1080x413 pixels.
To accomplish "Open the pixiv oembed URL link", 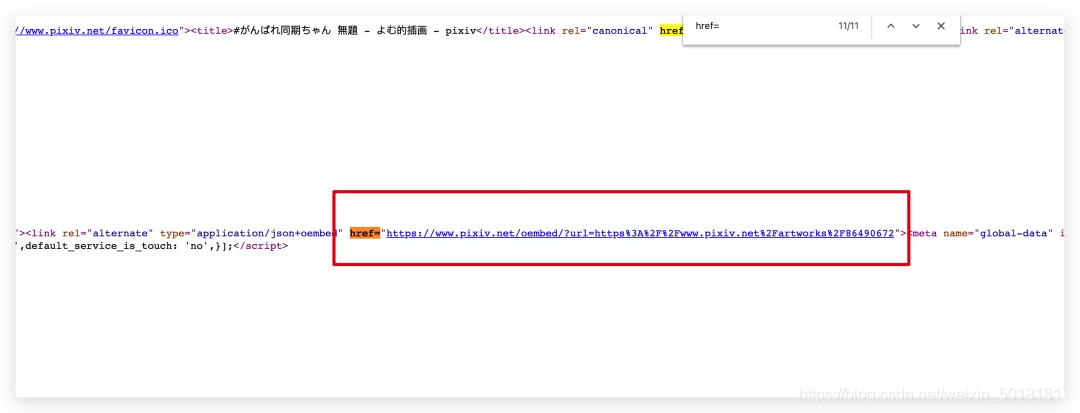I will tap(641, 233).
